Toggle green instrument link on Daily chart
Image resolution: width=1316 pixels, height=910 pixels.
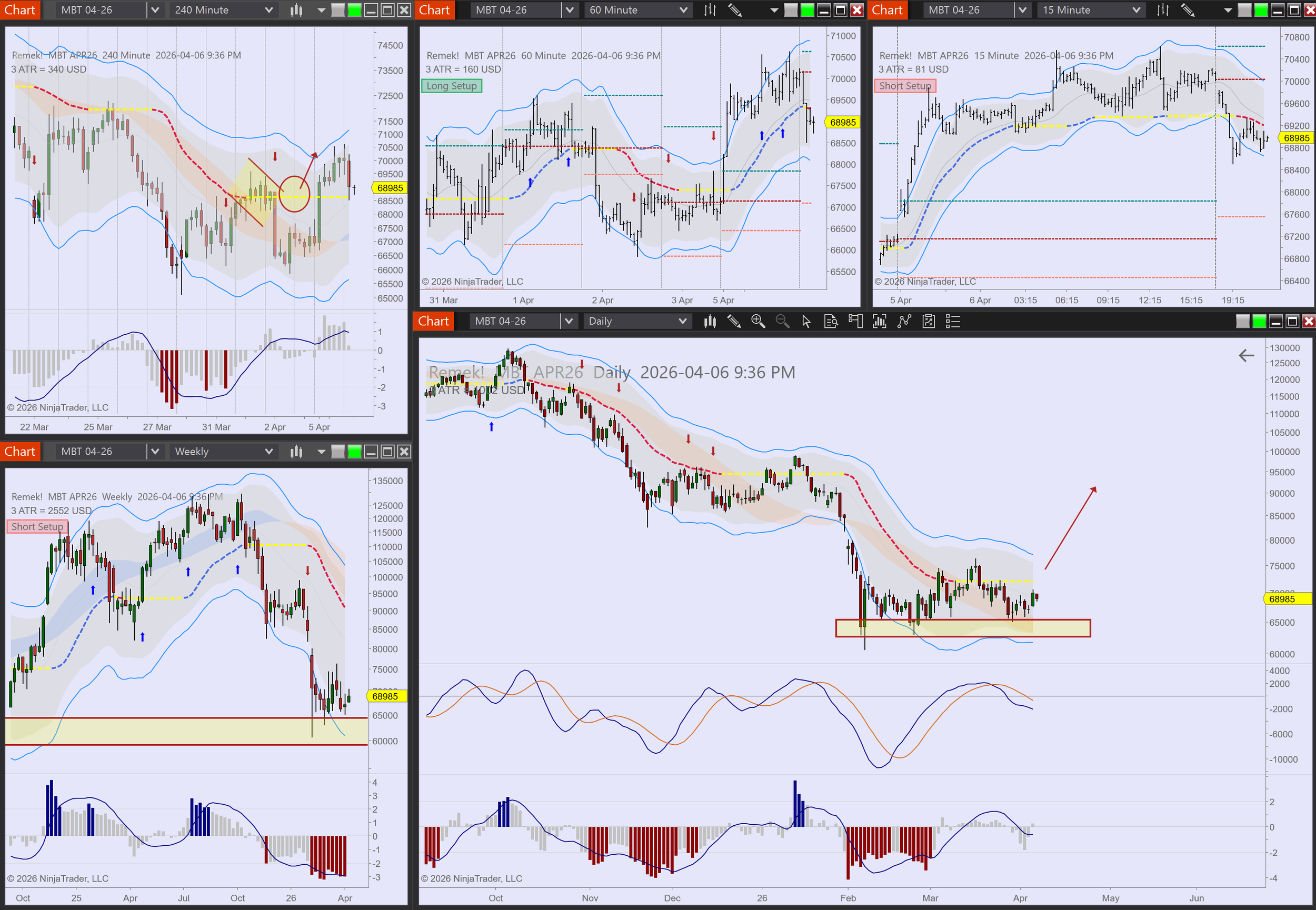[x=1259, y=322]
